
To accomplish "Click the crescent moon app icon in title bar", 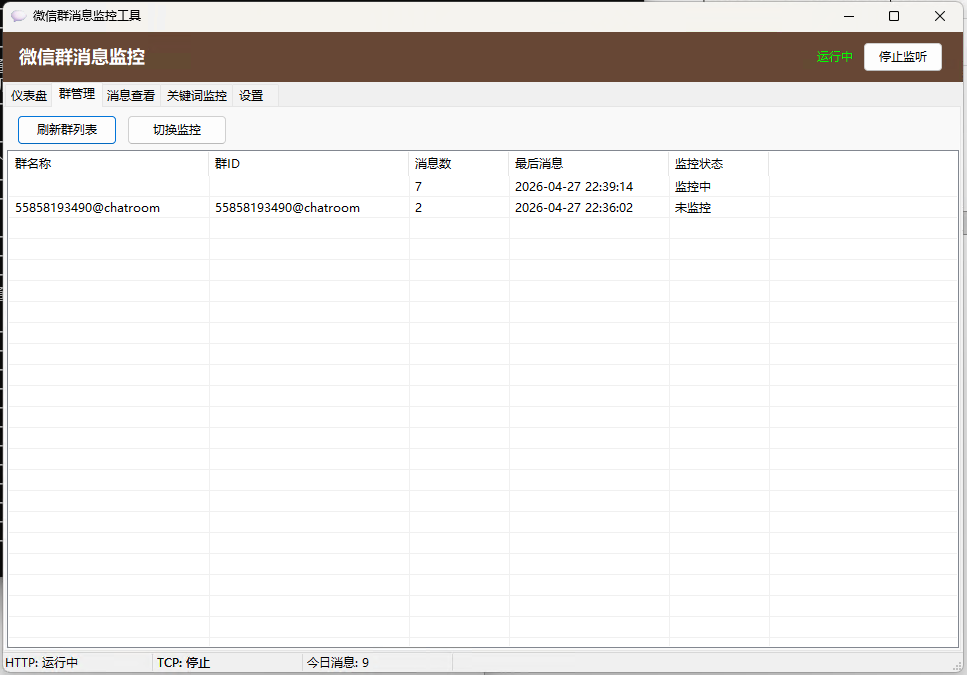I will (x=18, y=16).
